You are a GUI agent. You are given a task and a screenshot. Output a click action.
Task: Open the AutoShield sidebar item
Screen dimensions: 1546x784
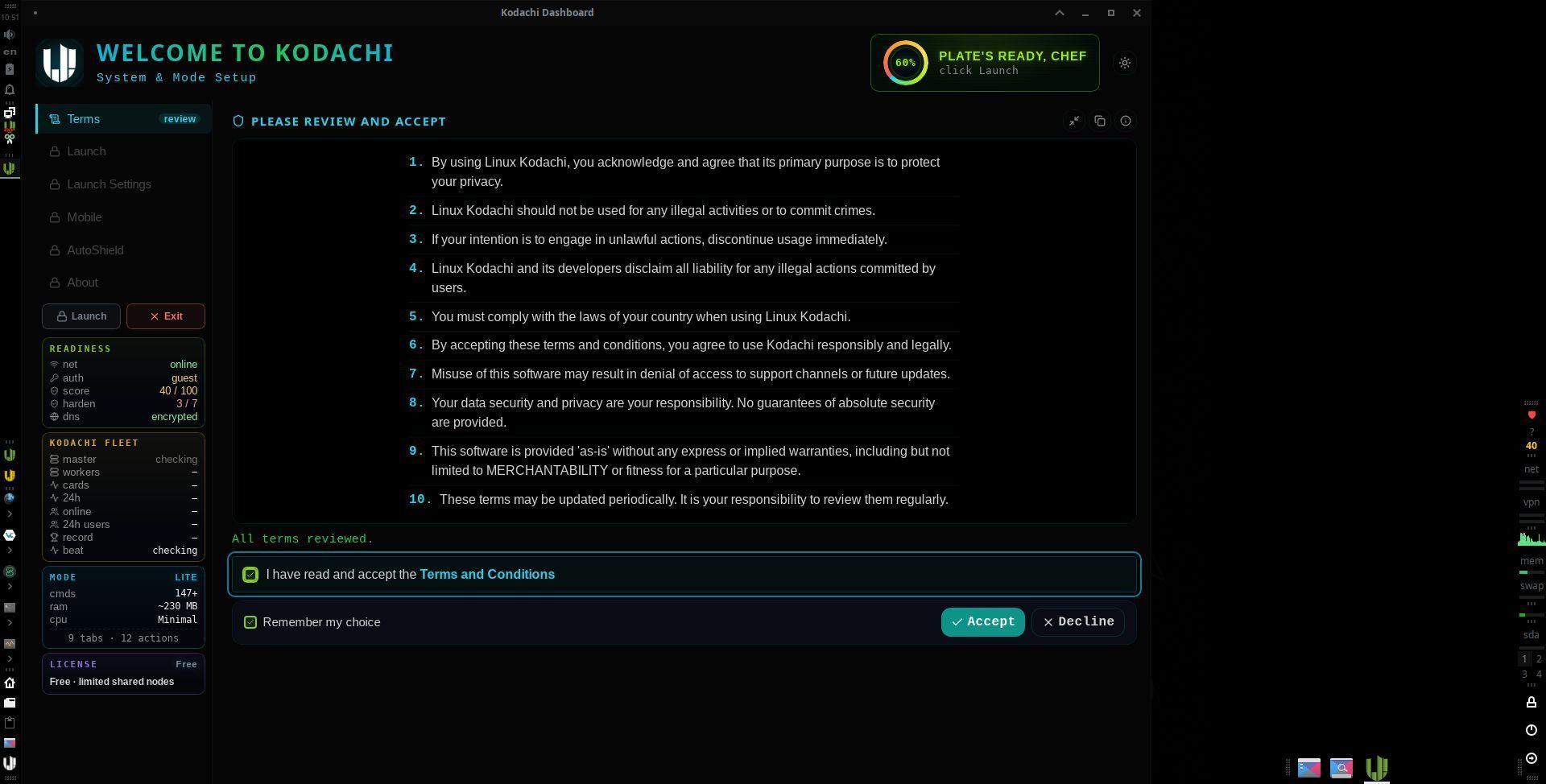coord(124,250)
